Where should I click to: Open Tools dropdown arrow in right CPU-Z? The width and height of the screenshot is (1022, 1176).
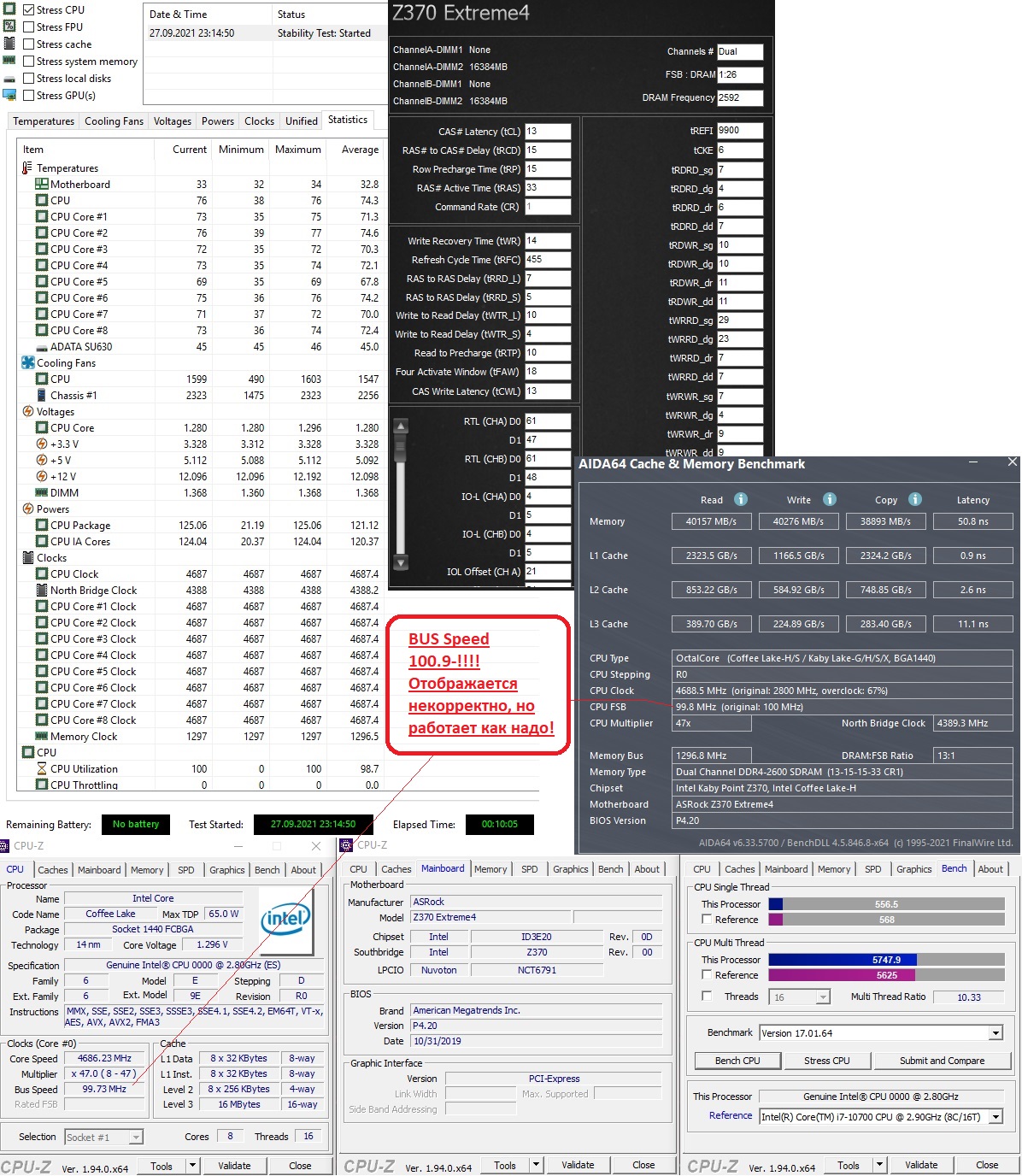point(879,1165)
